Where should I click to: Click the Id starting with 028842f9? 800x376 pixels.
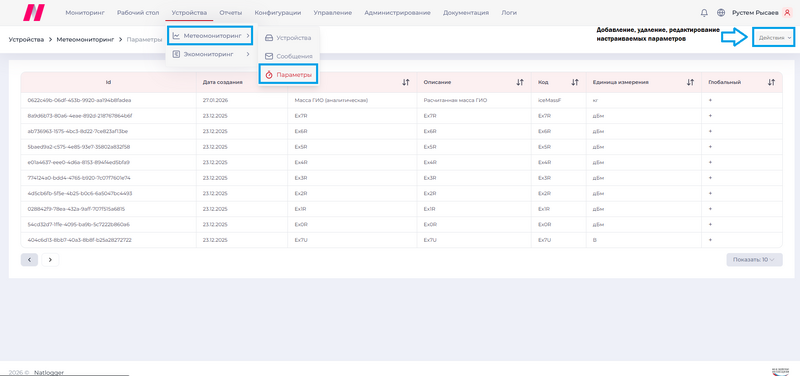[76, 209]
